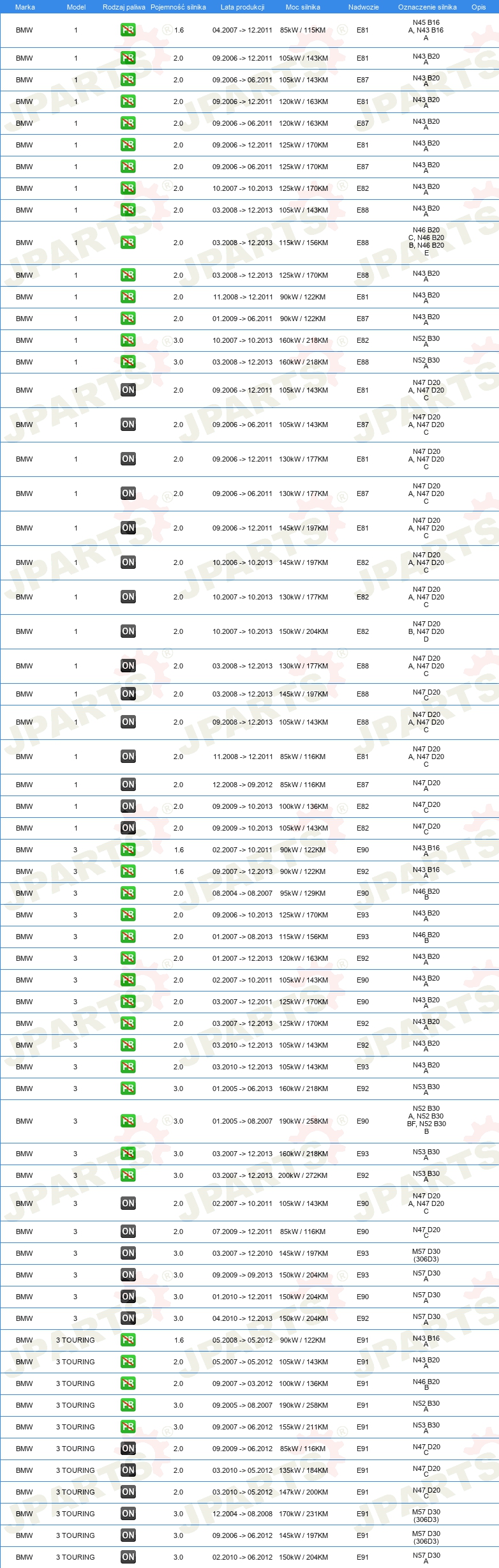
Task: Click petrol icon in 200kW / 272KM row
Action: (128, 1175)
